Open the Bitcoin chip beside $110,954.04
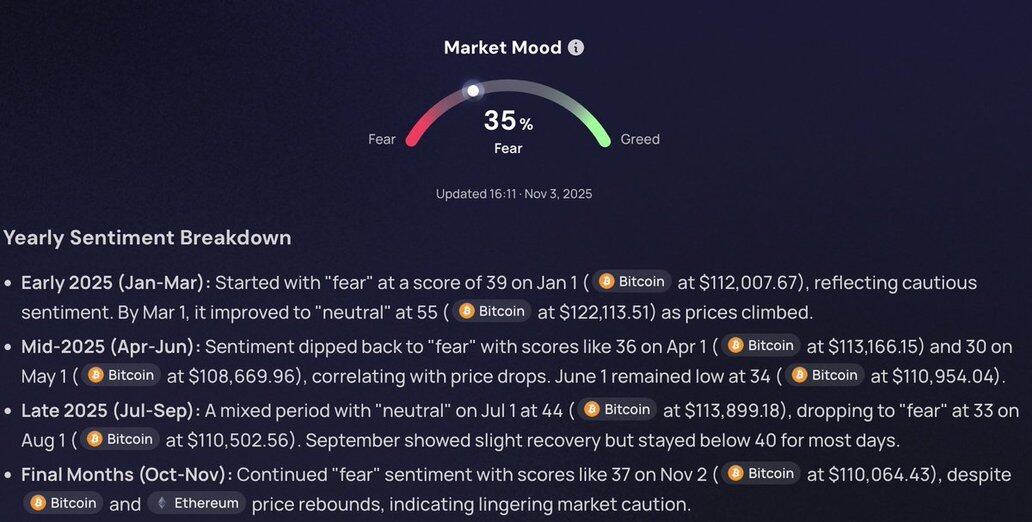This screenshot has width=1032, height=522. 825,375
